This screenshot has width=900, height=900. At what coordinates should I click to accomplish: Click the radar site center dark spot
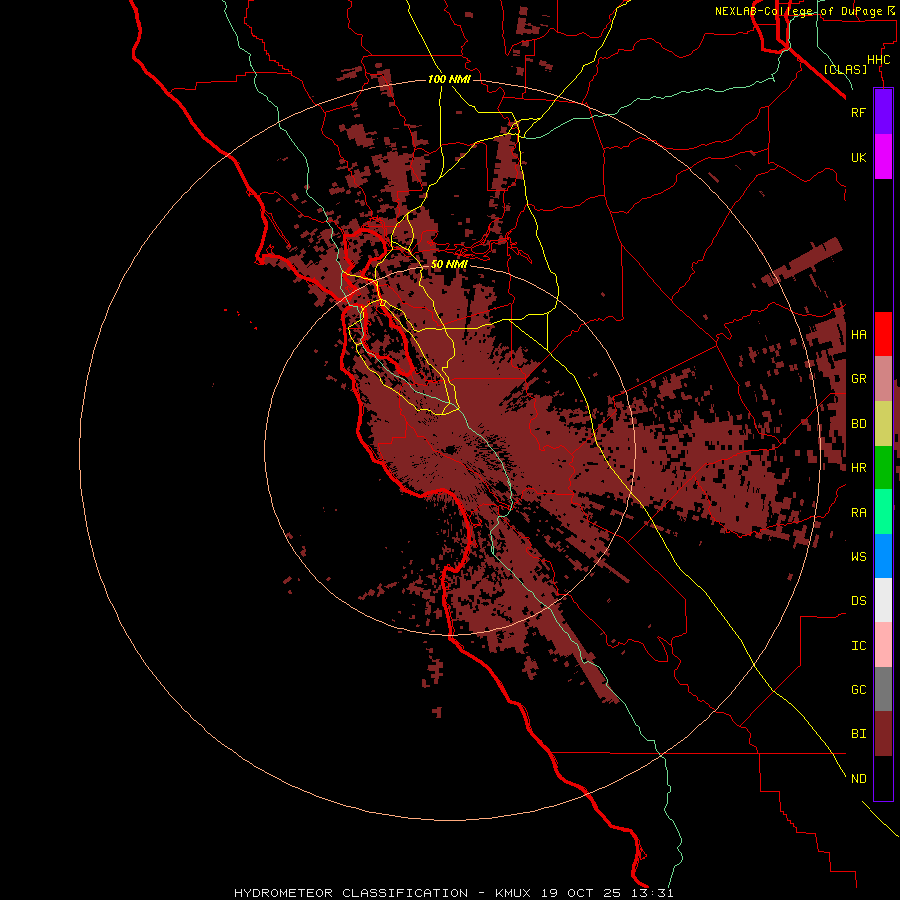click(x=450, y=450)
